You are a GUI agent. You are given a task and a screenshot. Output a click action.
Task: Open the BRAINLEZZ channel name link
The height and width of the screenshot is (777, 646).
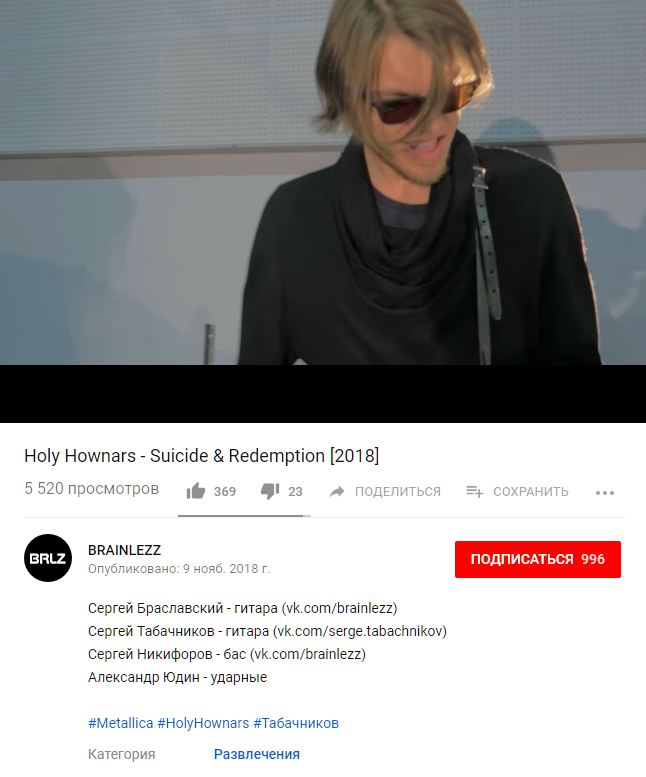coord(124,550)
